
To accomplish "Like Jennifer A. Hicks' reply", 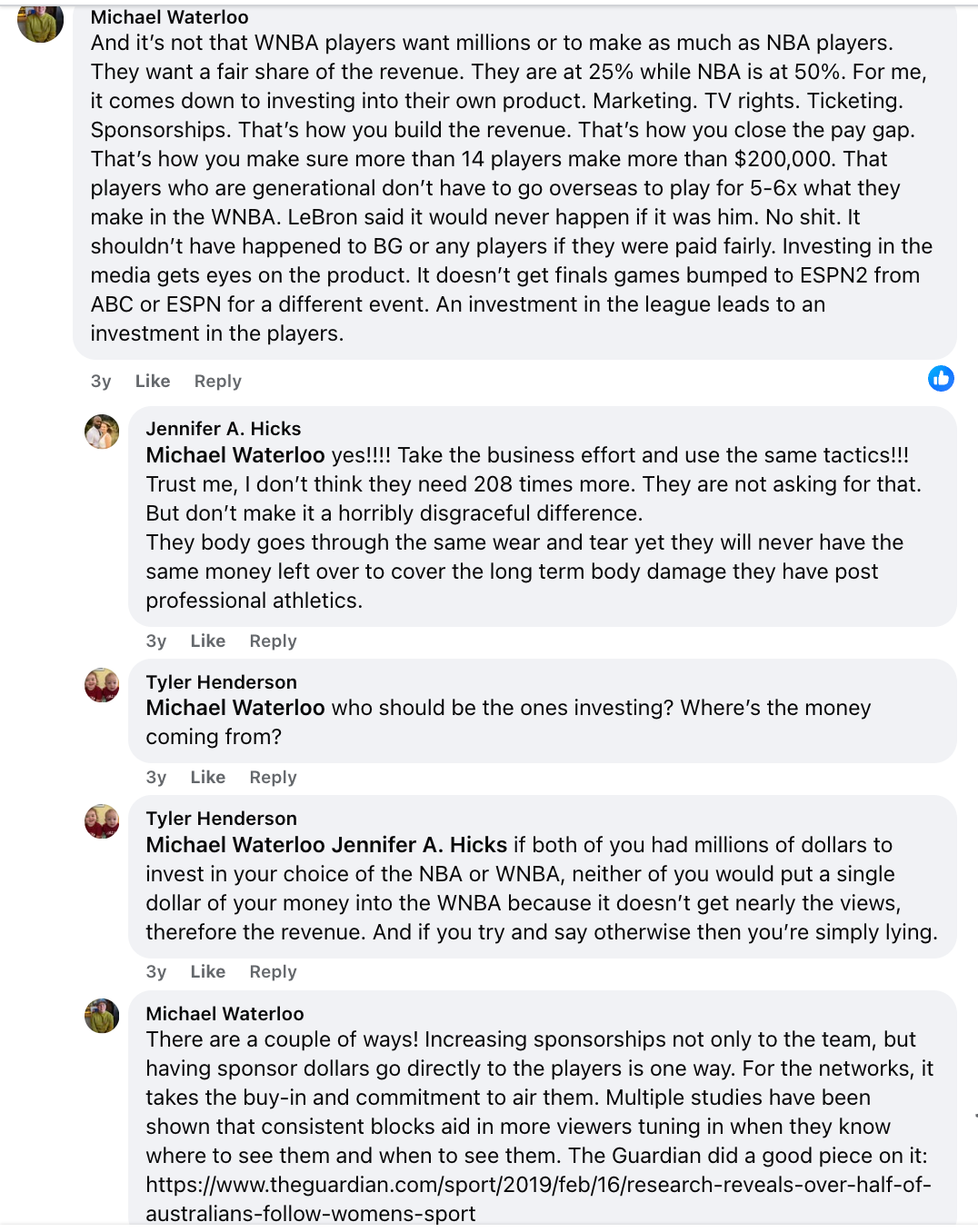I will click(x=208, y=641).
